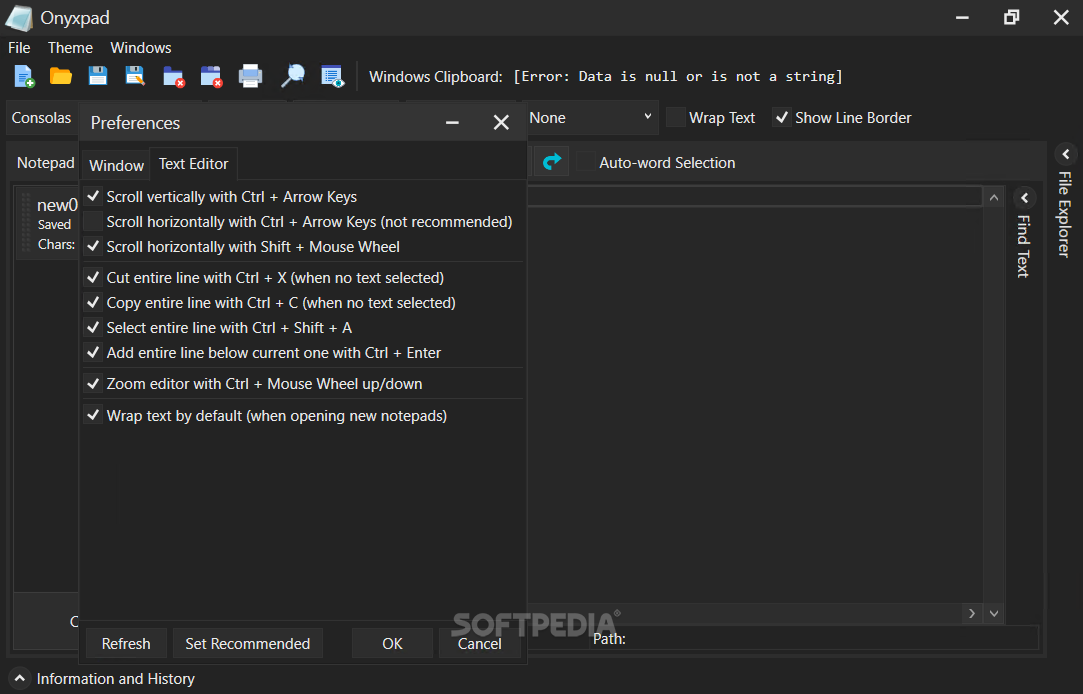
Task: Enable horizontal scroll with Ctrl + Arrow Keys
Action: tap(93, 221)
